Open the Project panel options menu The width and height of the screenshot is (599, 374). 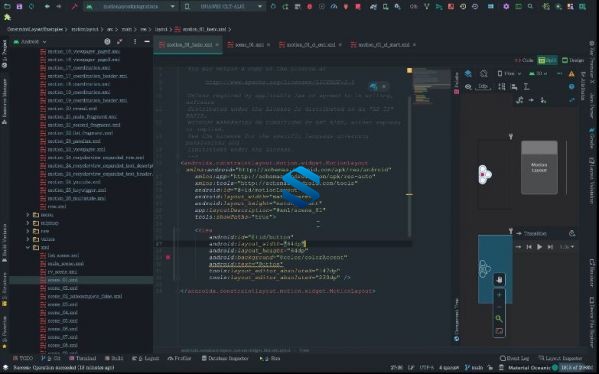[x=135, y=41]
